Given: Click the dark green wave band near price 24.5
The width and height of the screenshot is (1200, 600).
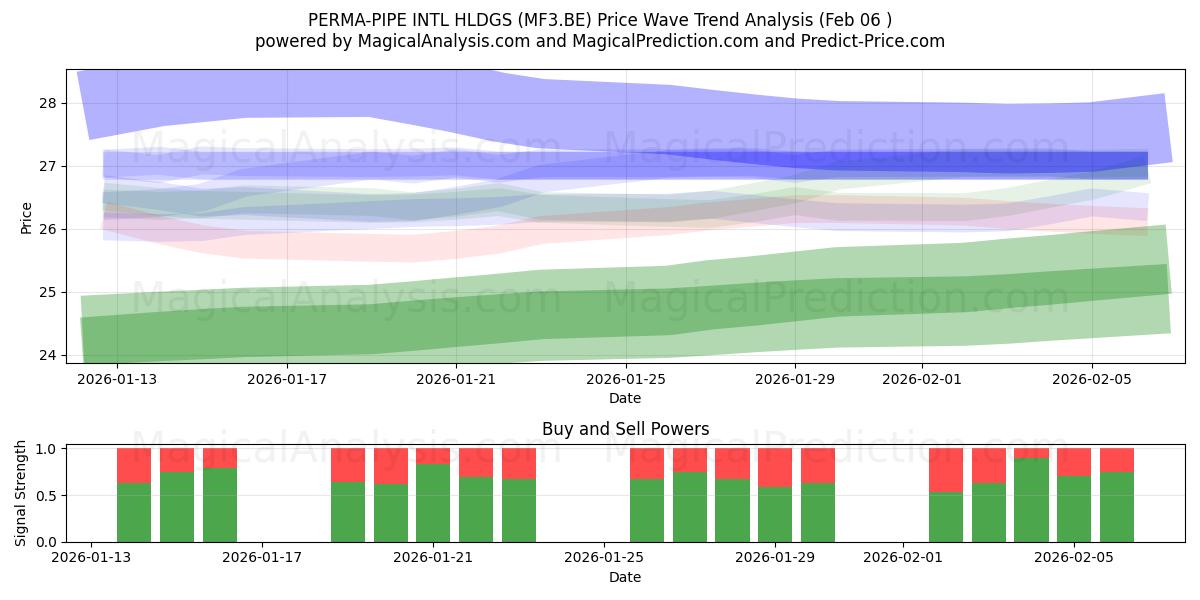Looking at the screenshot, I should coord(625,312).
